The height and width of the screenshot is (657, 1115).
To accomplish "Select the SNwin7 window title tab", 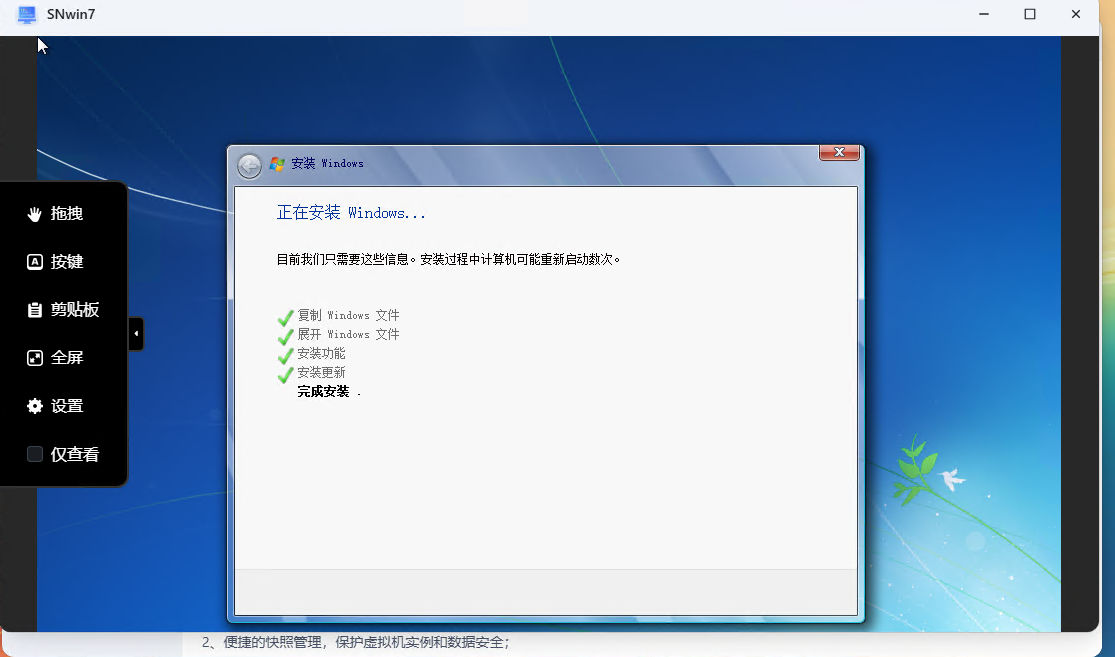I will tap(70, 14).
